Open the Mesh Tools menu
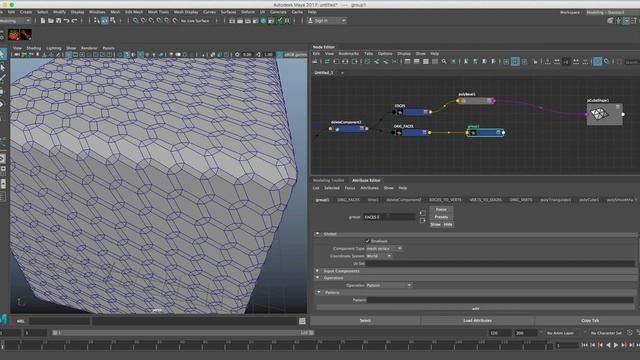This screenshot has width=640, height=360. pyautogui.click(x=158, y=12)
